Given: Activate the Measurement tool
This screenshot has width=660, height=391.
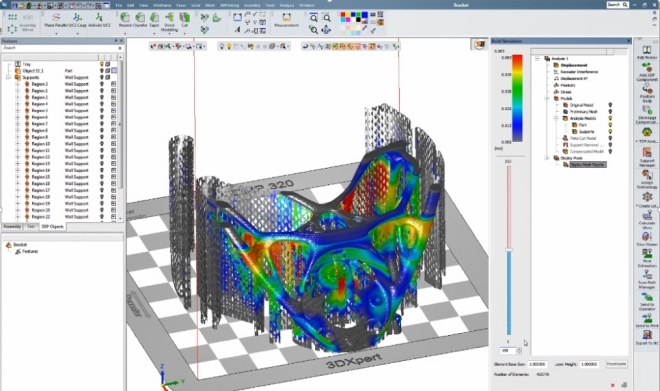Looking at the screenshot, I should [x=287, y=20].
